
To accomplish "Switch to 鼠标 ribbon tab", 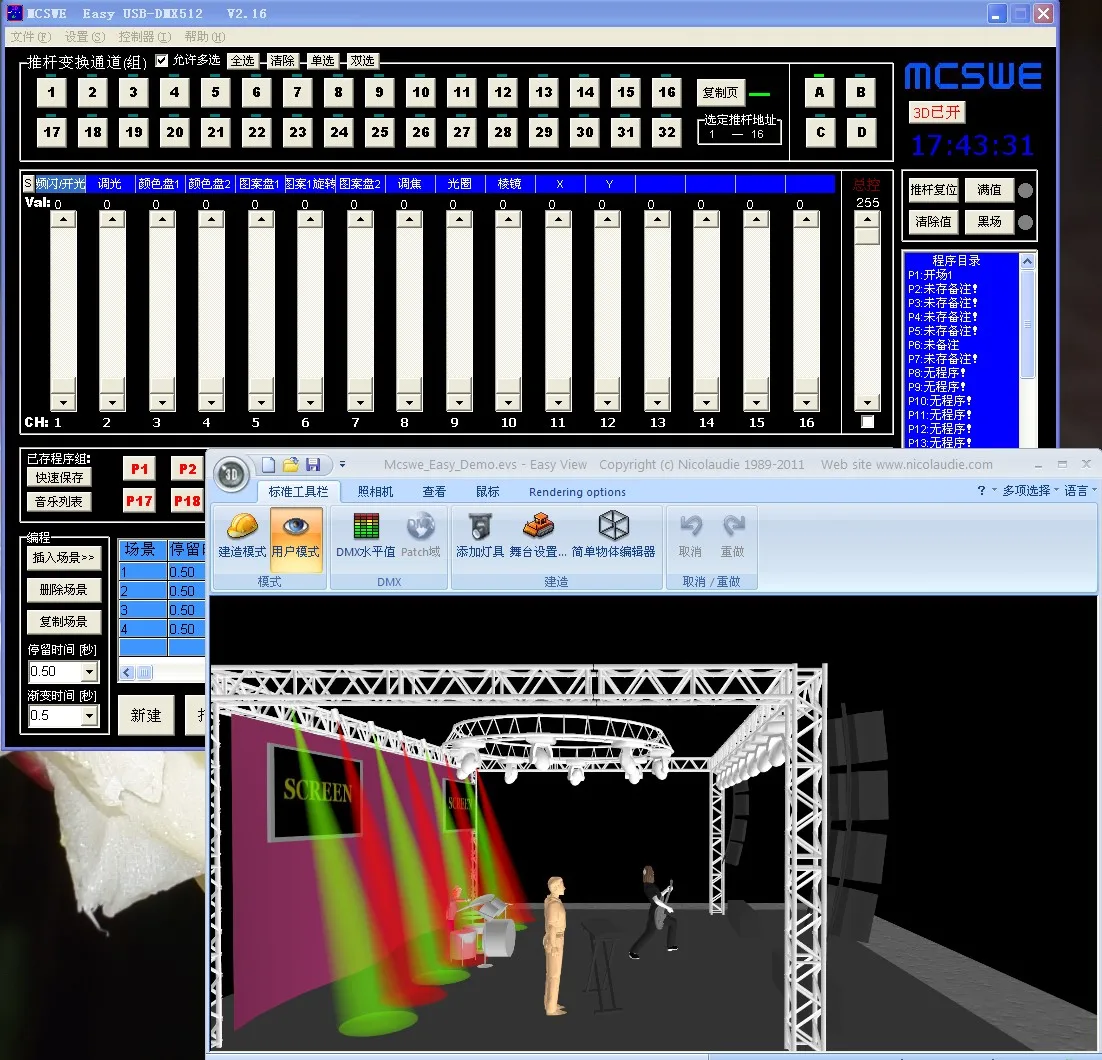I will 487,492.
